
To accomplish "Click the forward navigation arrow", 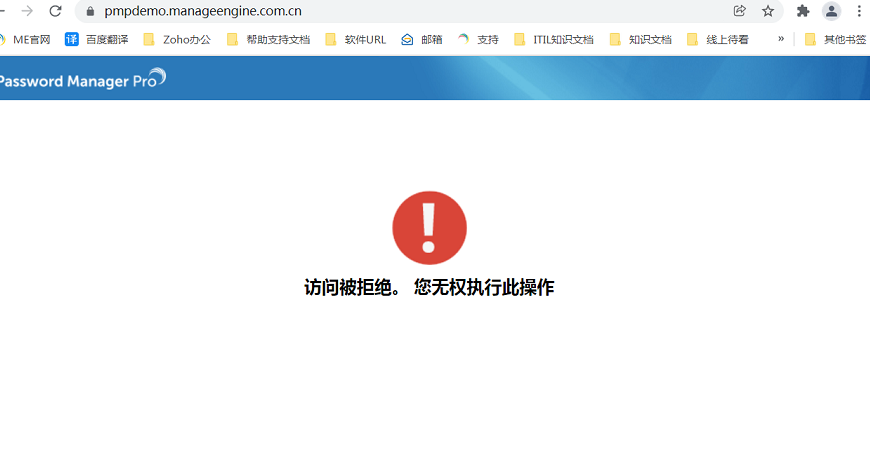I will 27,11.
